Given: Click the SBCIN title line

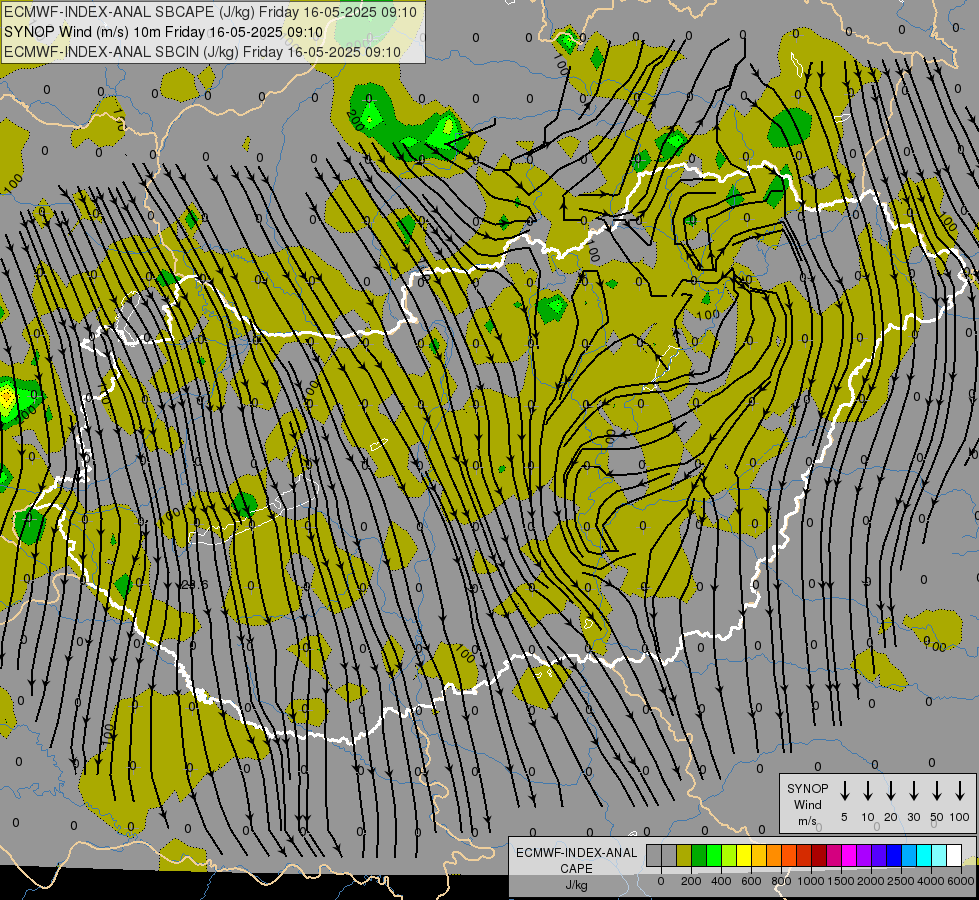Looking at the screenshot, I should click(x=202, y=52).
